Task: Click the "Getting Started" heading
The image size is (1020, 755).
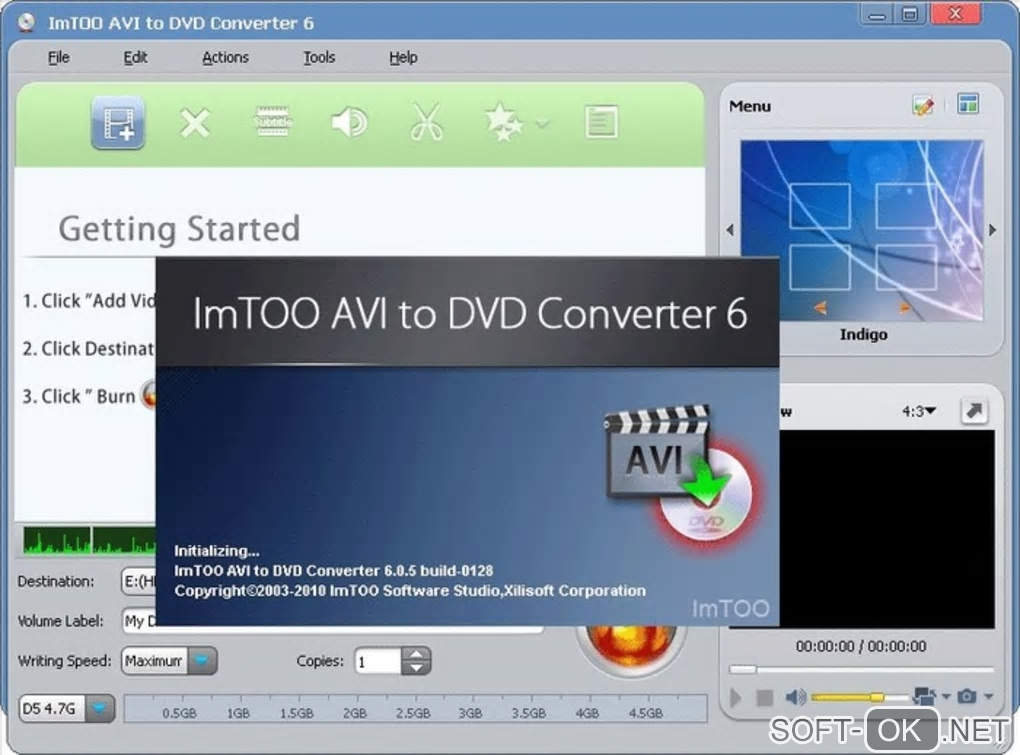Action: tap(179, 229)
